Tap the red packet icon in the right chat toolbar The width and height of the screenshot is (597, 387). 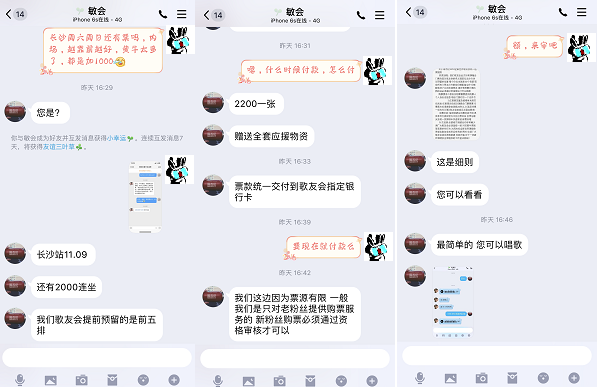click(512, 377)
